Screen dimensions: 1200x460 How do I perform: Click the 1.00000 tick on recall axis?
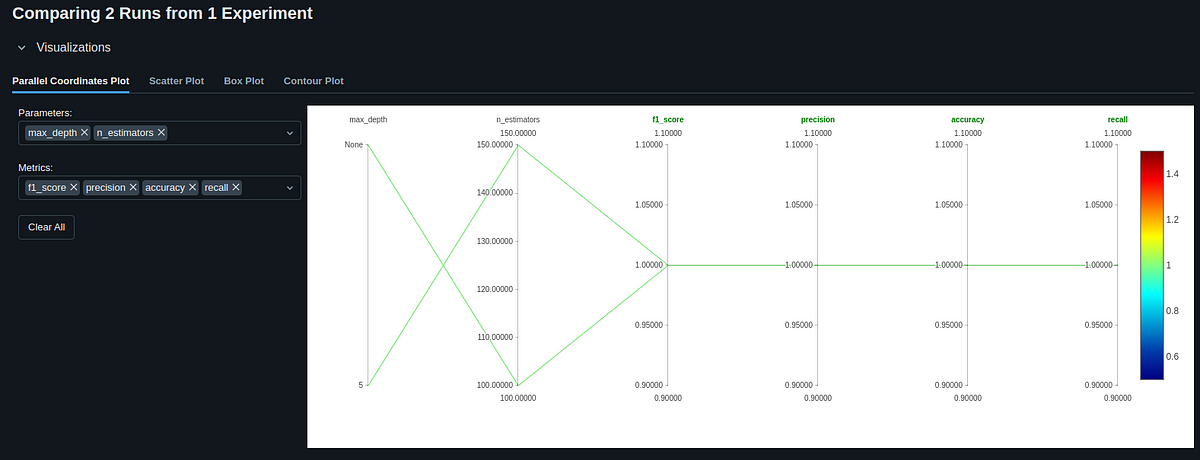[x=1099, y=265]
